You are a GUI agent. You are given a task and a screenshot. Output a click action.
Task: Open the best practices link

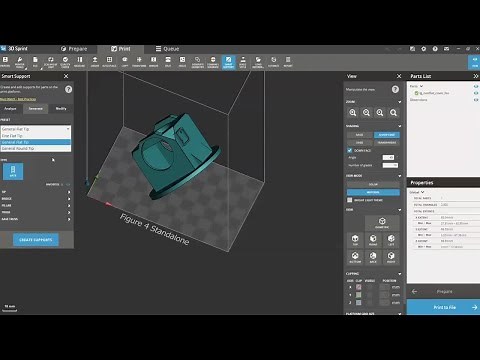[x=18, y=99]
